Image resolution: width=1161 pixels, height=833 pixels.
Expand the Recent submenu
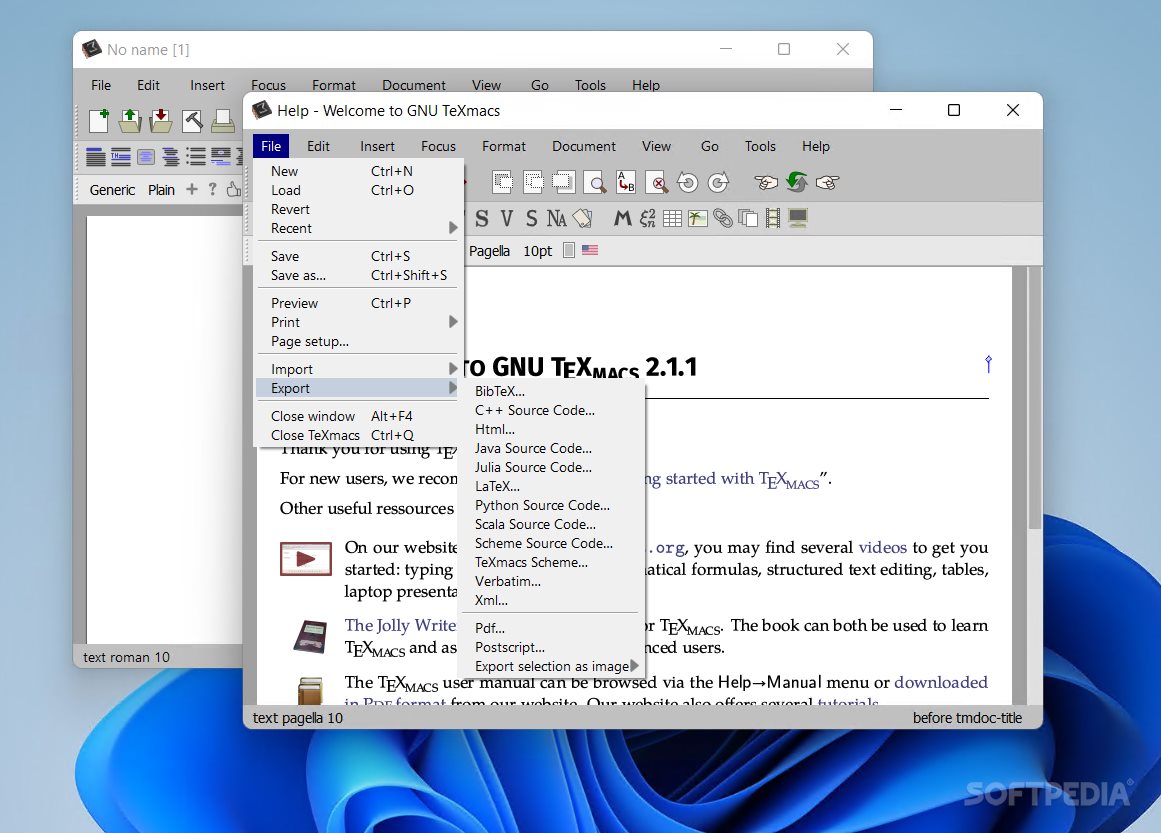(x=358, y=228)
